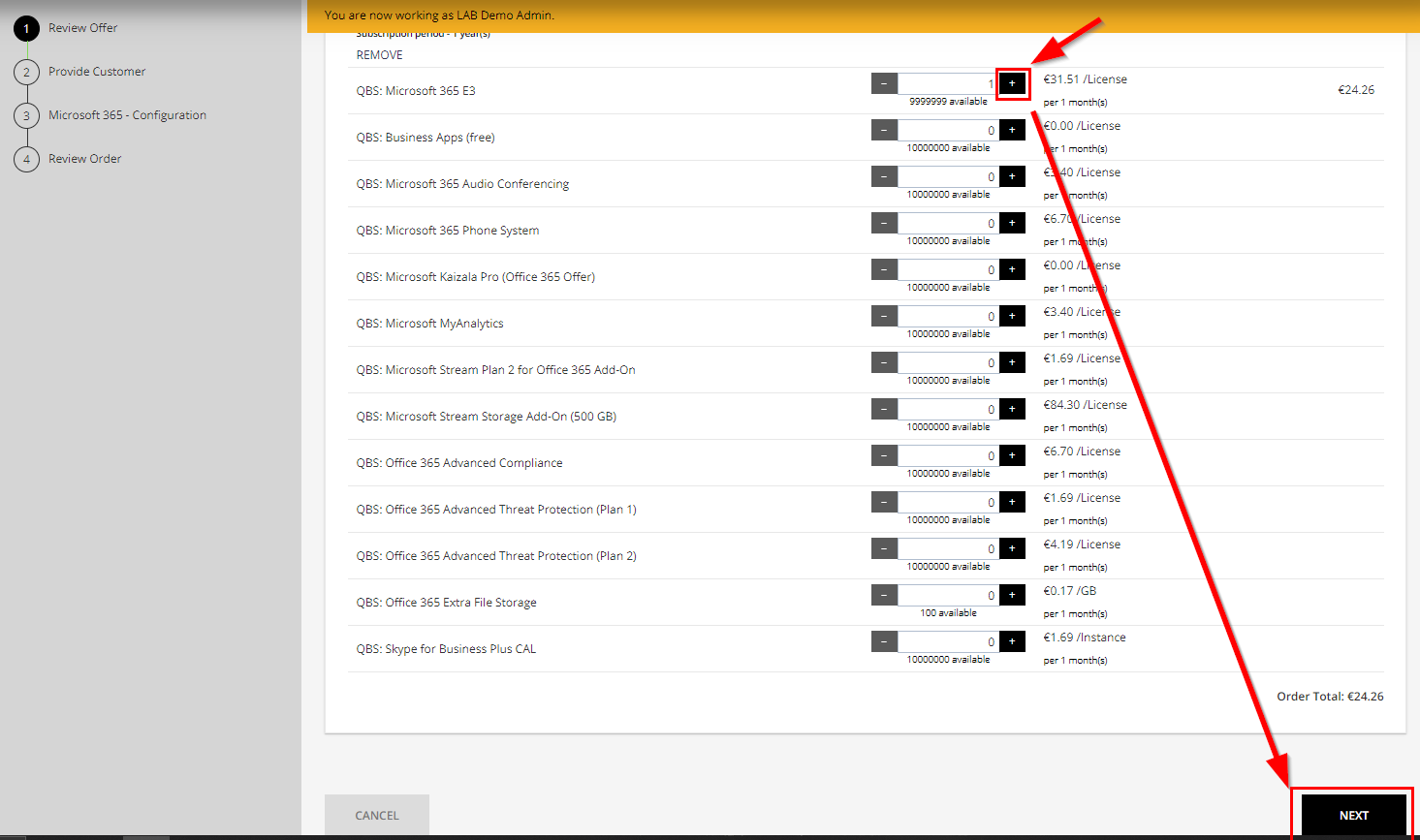Click the CANCEL button
This screenshot has width=1420, height=840.
tap(377, 816)
